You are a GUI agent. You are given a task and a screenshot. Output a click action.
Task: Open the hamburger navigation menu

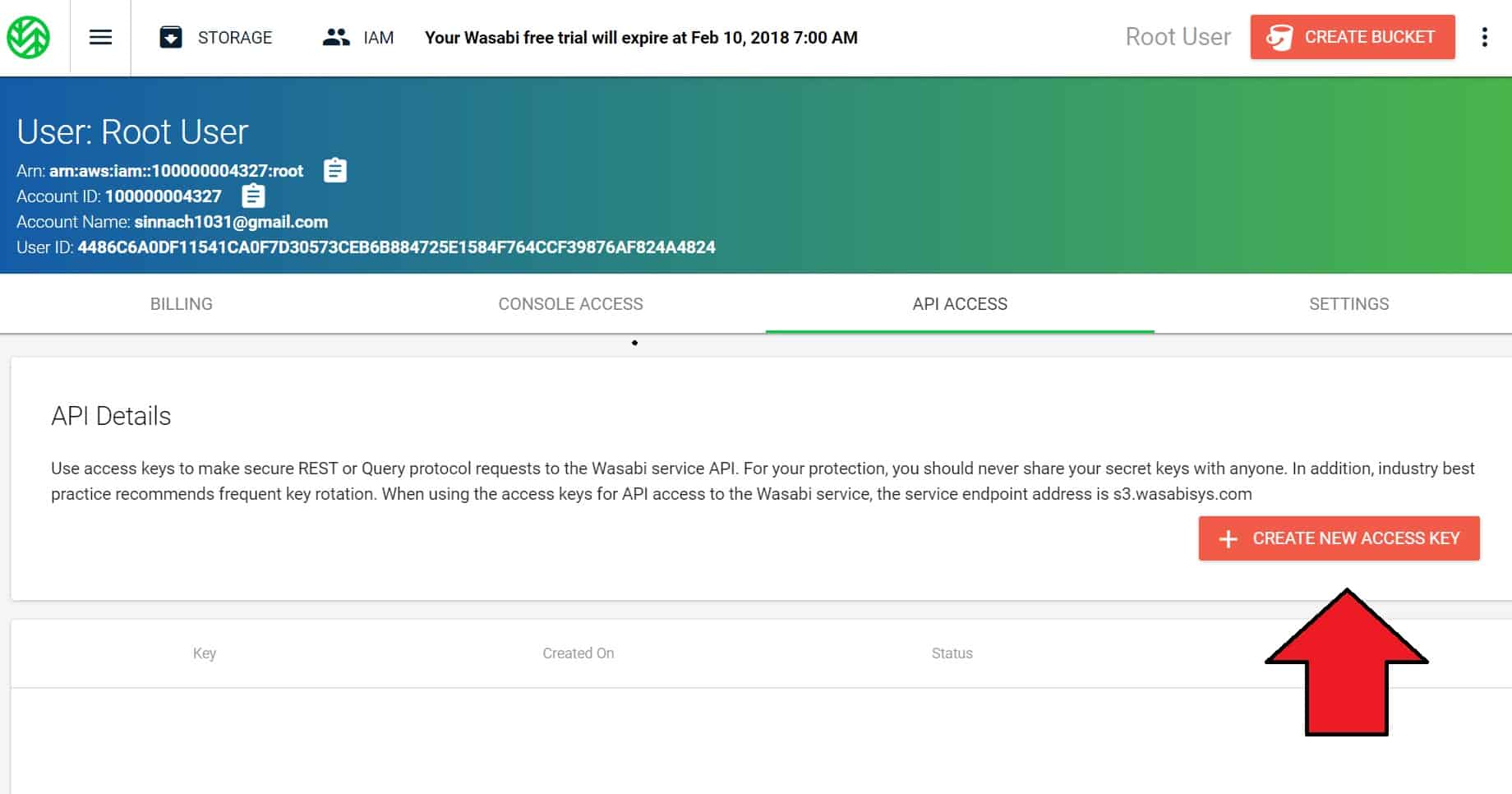[x=100, y=38]
